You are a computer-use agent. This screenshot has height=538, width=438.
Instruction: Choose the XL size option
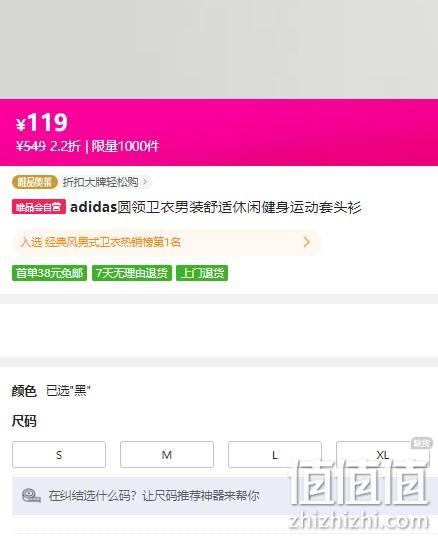(382, 455)
